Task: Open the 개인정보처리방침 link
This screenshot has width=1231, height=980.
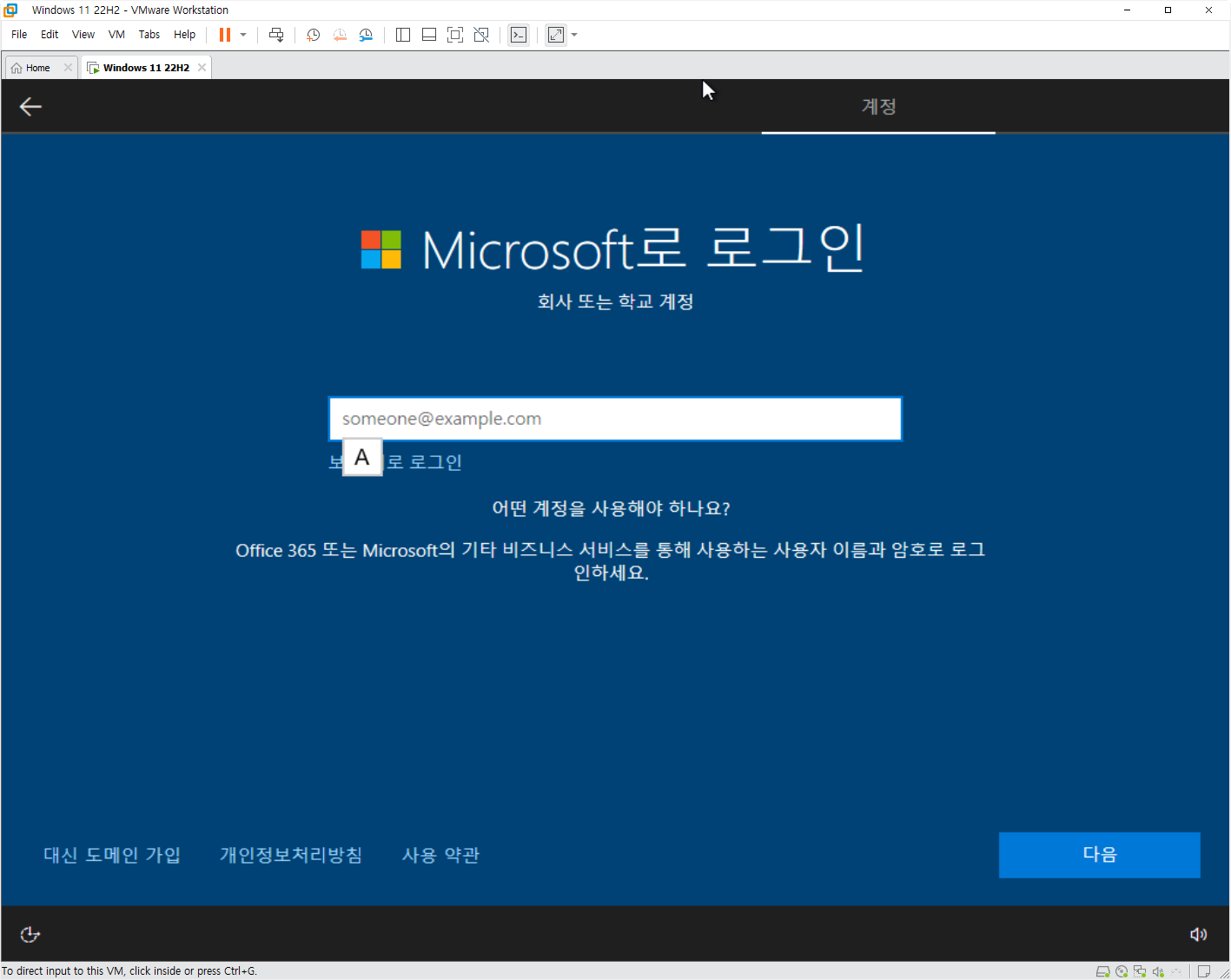Action: tap(291, 855)
